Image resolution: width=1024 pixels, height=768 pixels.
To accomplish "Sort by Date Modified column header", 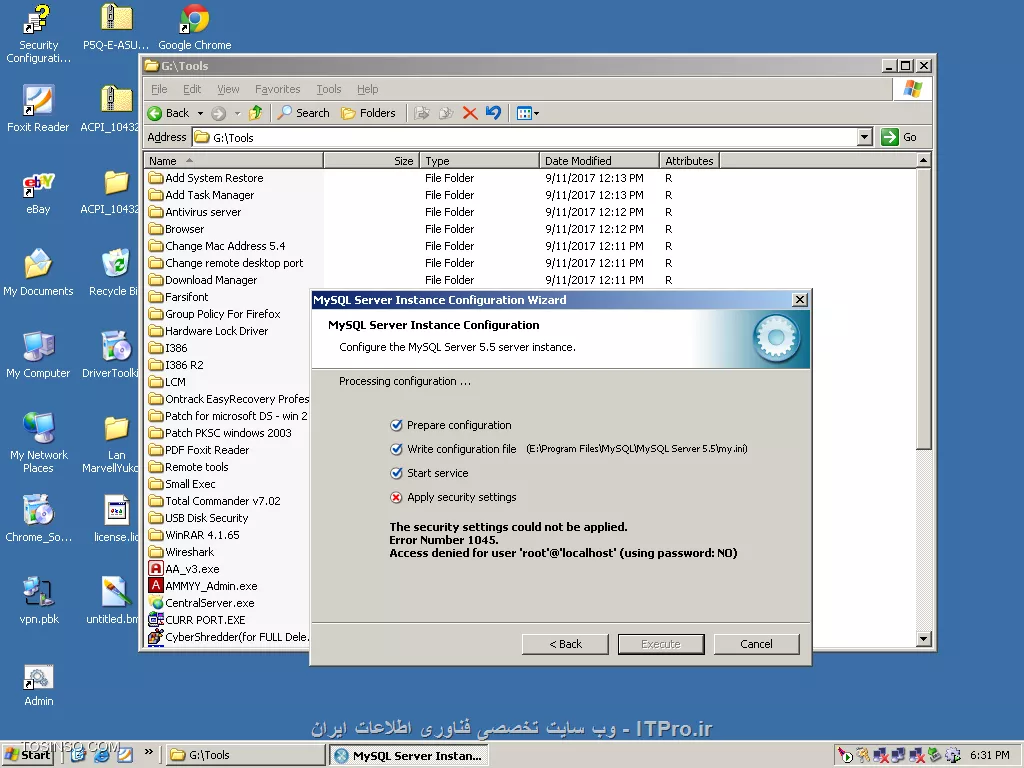I will point(600,161).
